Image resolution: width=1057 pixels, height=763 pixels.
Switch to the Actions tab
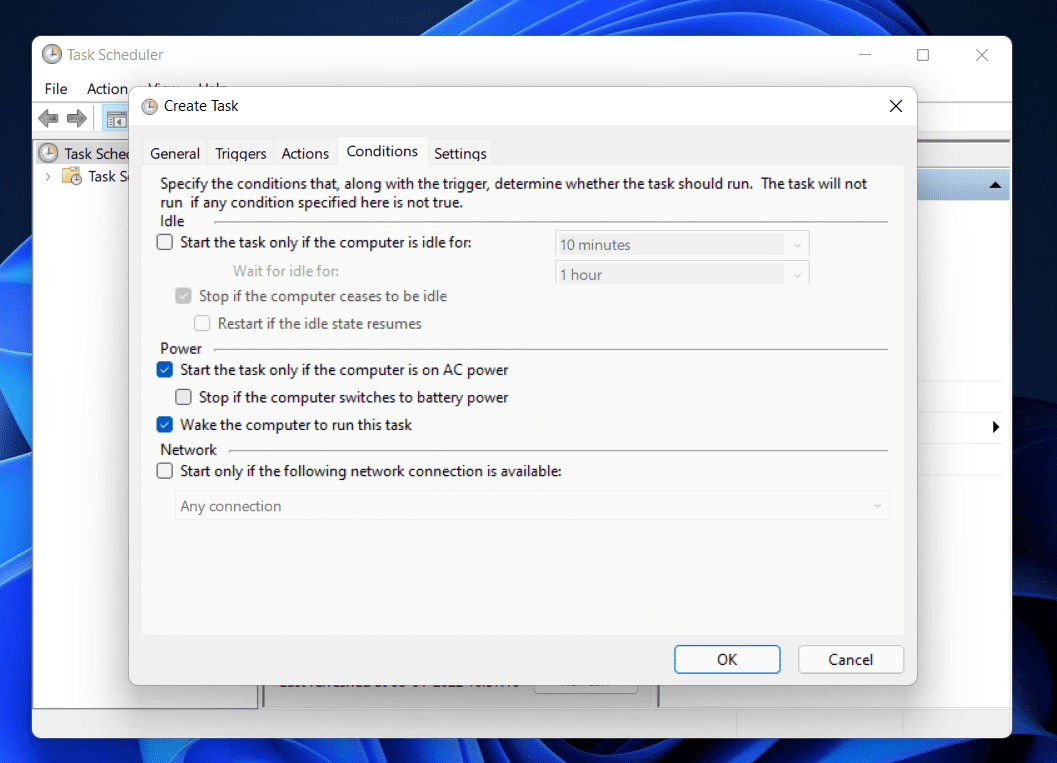305,154
